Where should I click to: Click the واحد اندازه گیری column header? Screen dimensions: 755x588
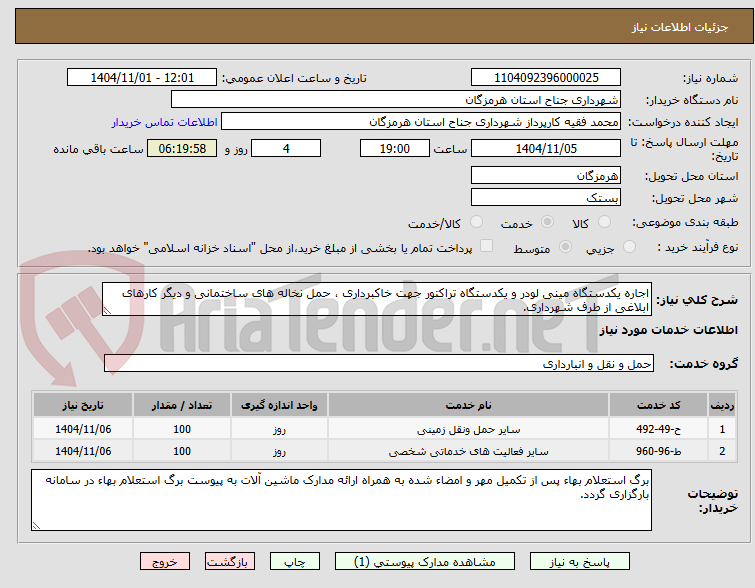[279, 405]
